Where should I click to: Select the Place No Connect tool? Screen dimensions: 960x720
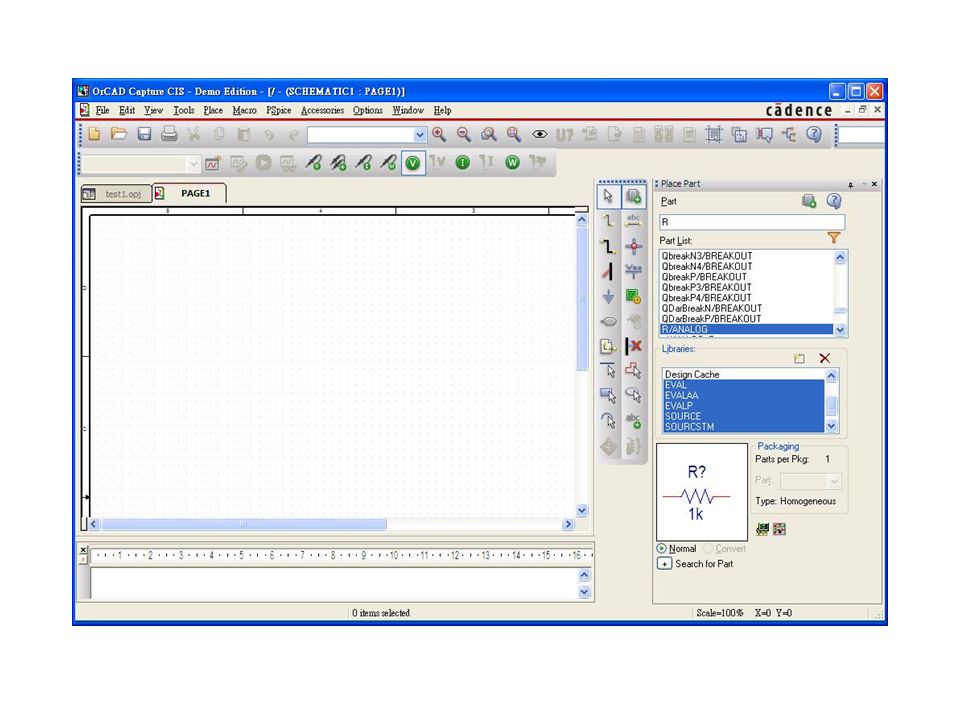[x=634, y=347]
